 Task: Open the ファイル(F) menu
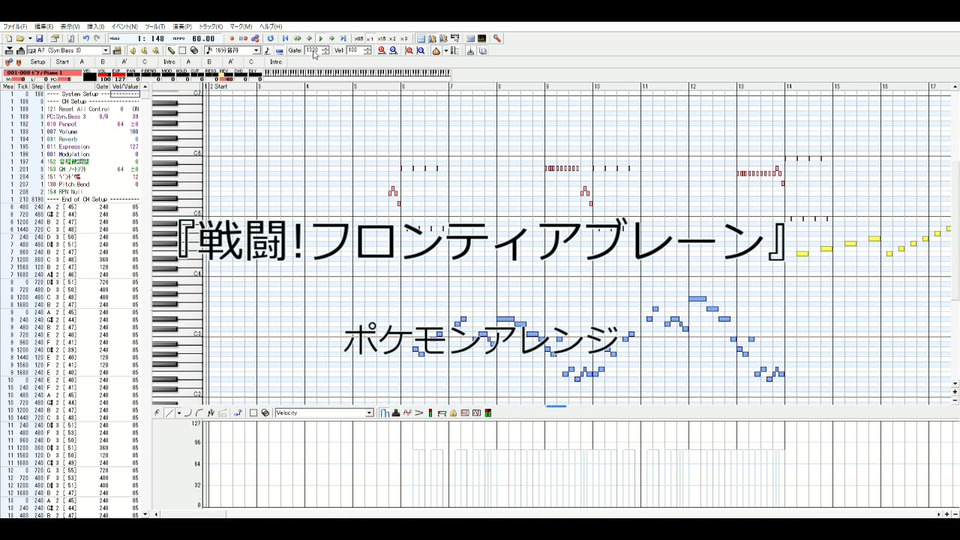15,27
